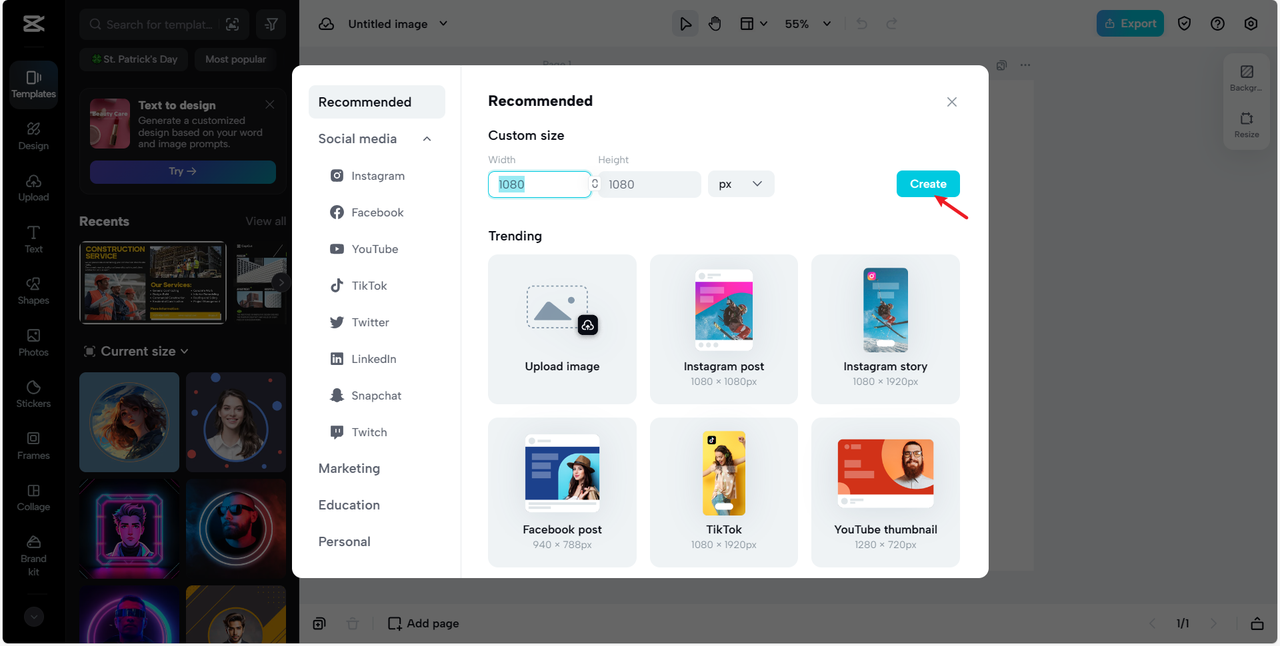Open the Upload sidebar panel
This screenshot has height=646, width=1280.
pos(33,188)
